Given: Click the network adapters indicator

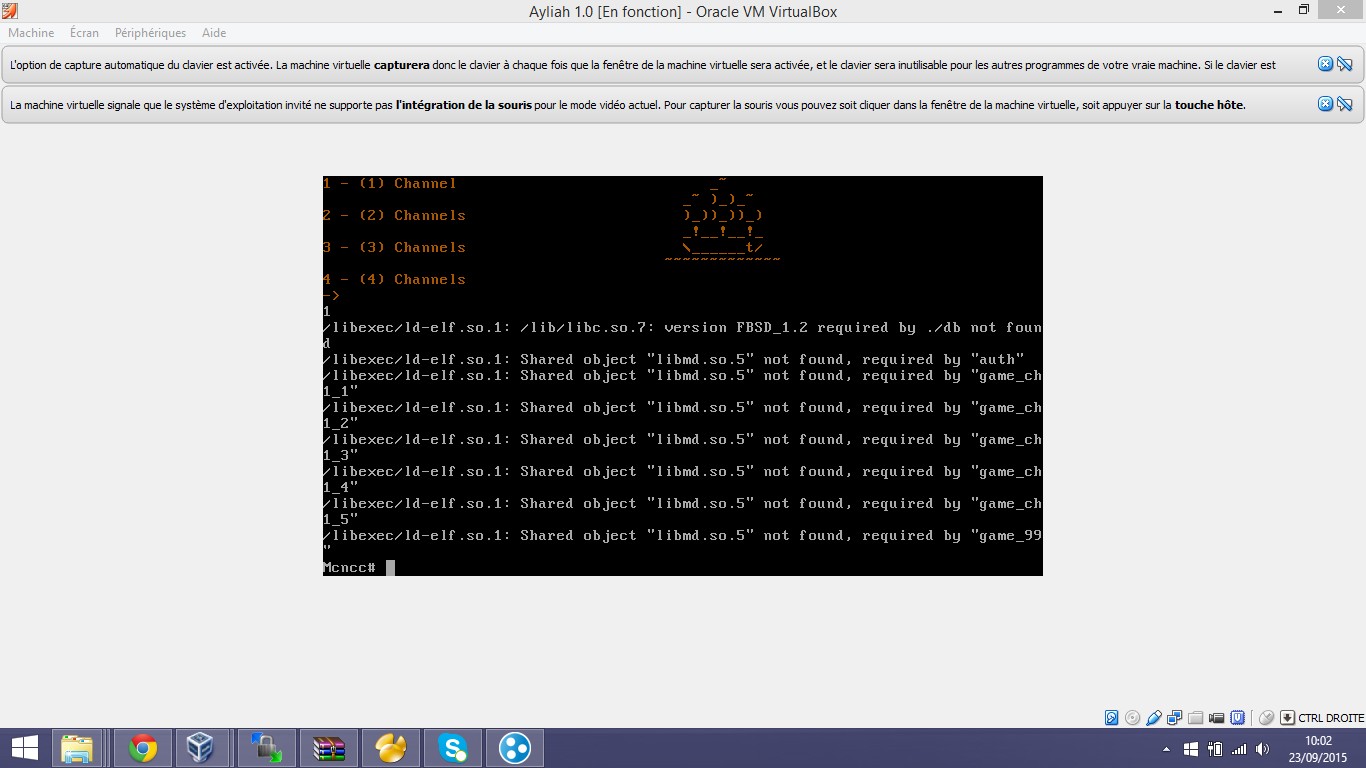Looking at the screenshot, I should click(x=1174, y=718).
